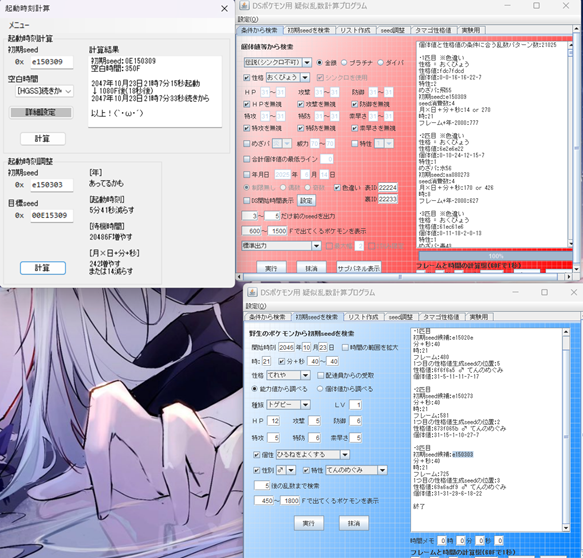Open 設定(O) menu in the red window
This screenshot has height=558, width=583.
(x=248, y=19)
